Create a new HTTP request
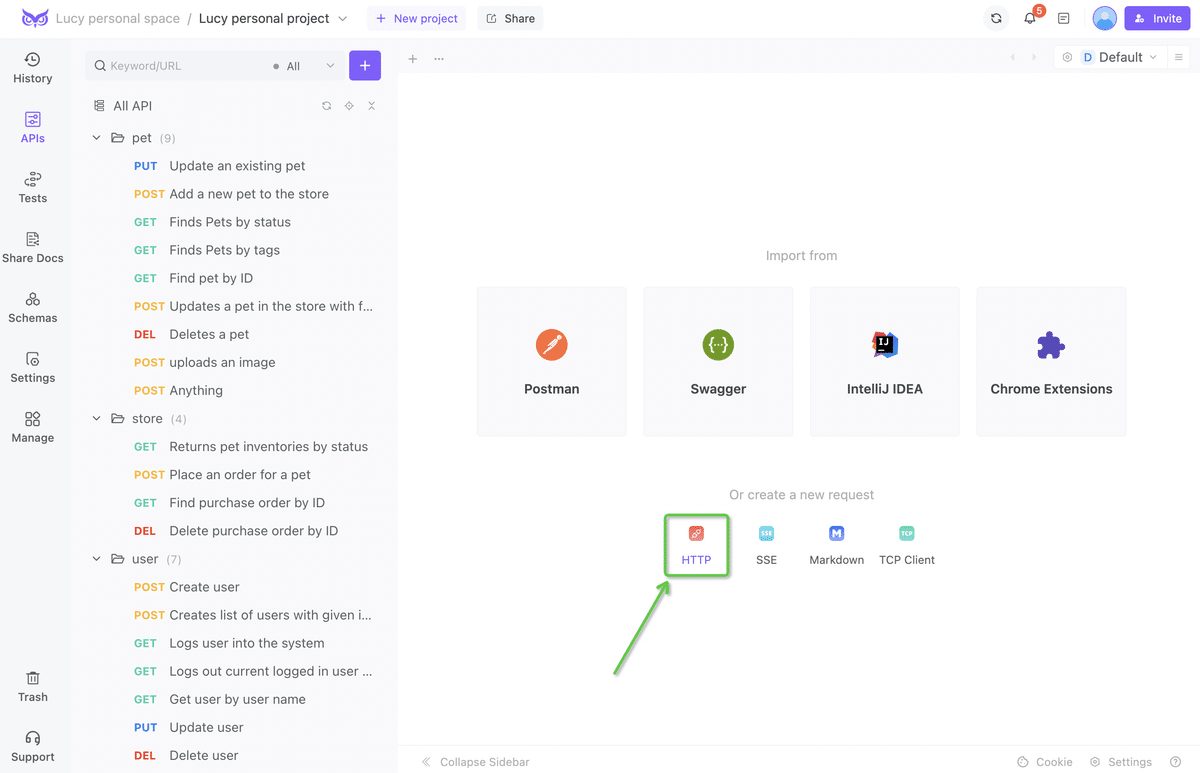This screenshot has width=1200, height=773. (696, 545)
